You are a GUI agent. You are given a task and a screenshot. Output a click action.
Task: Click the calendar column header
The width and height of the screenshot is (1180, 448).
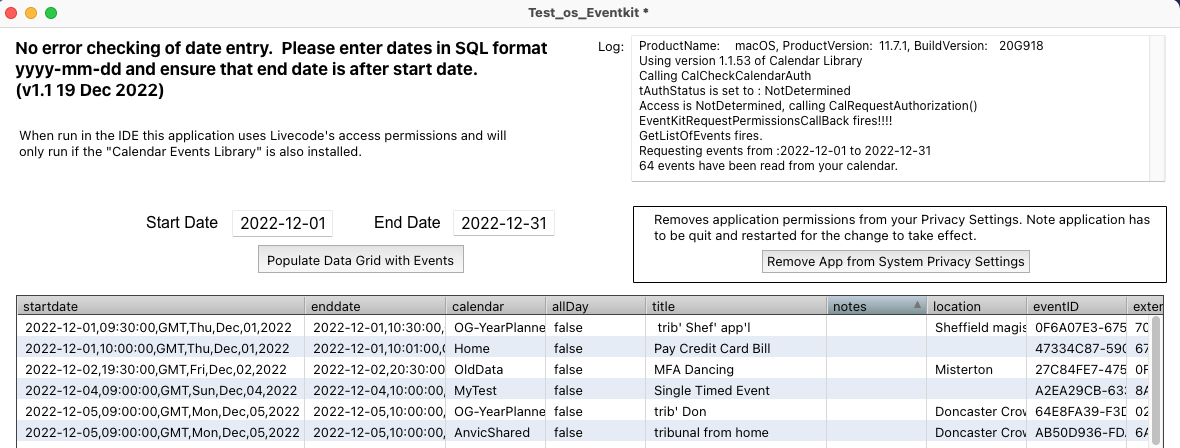click(494, 306)
